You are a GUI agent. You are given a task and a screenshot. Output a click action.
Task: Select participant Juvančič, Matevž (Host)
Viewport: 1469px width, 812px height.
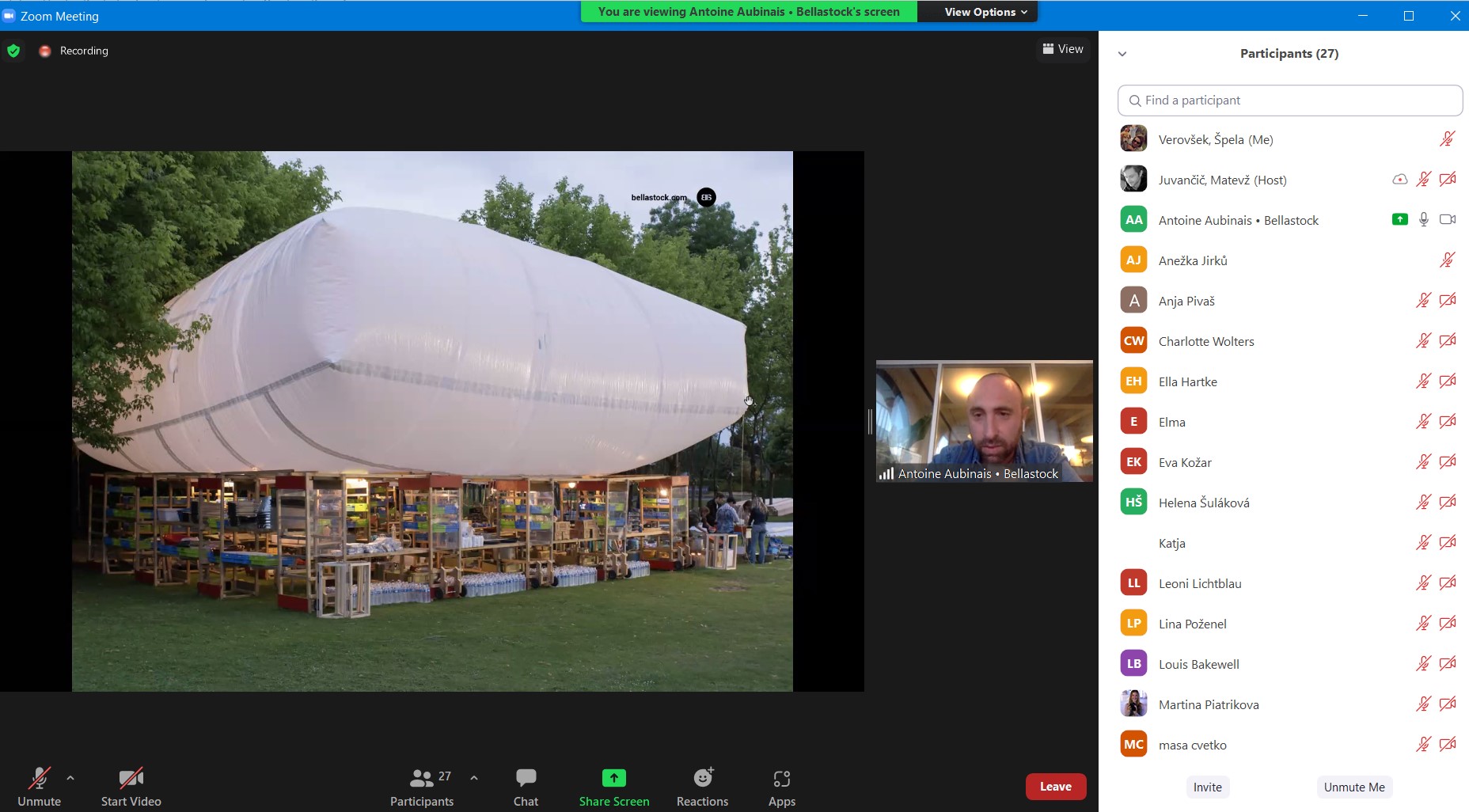point(1289,180)
